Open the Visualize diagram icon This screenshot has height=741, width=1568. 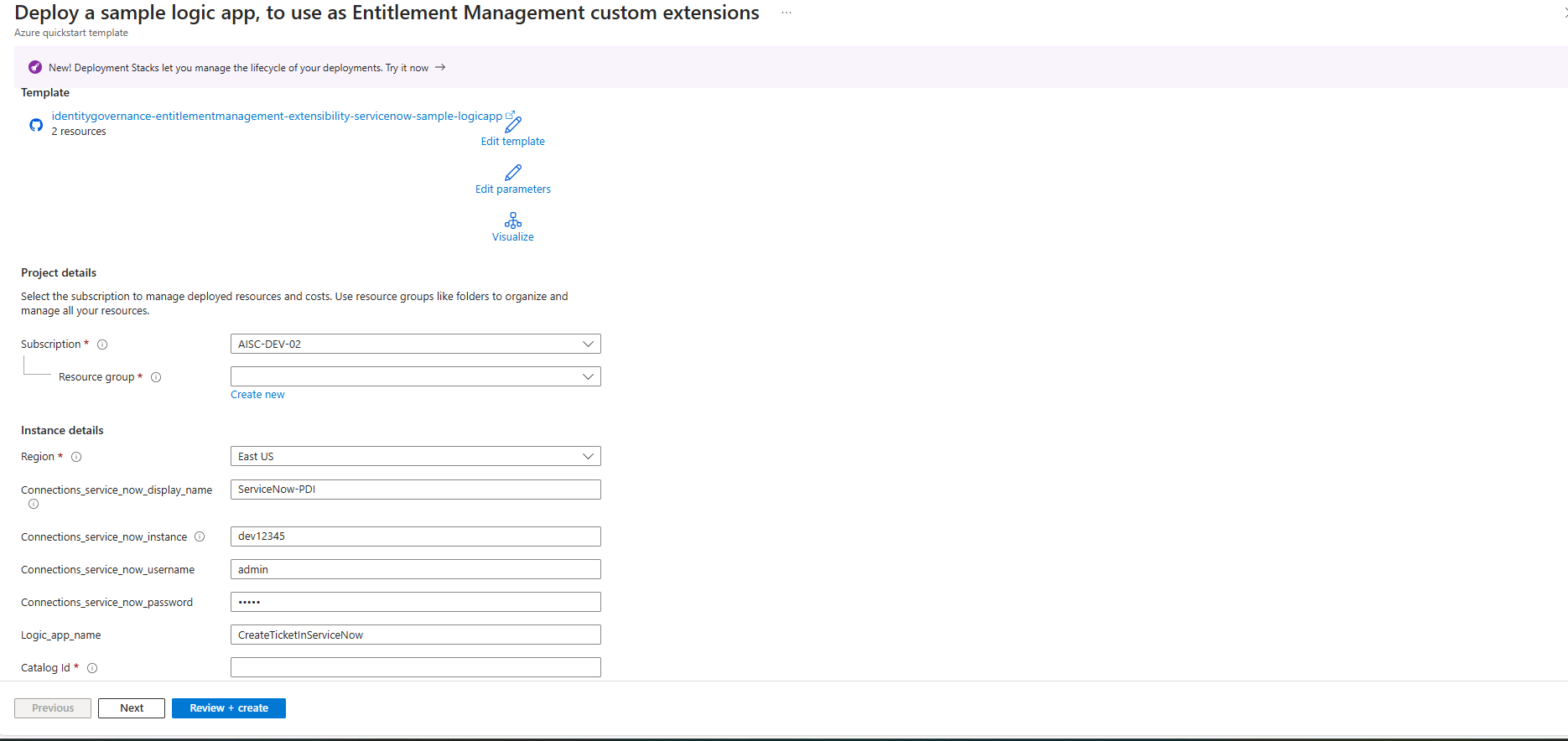(513, 220)
